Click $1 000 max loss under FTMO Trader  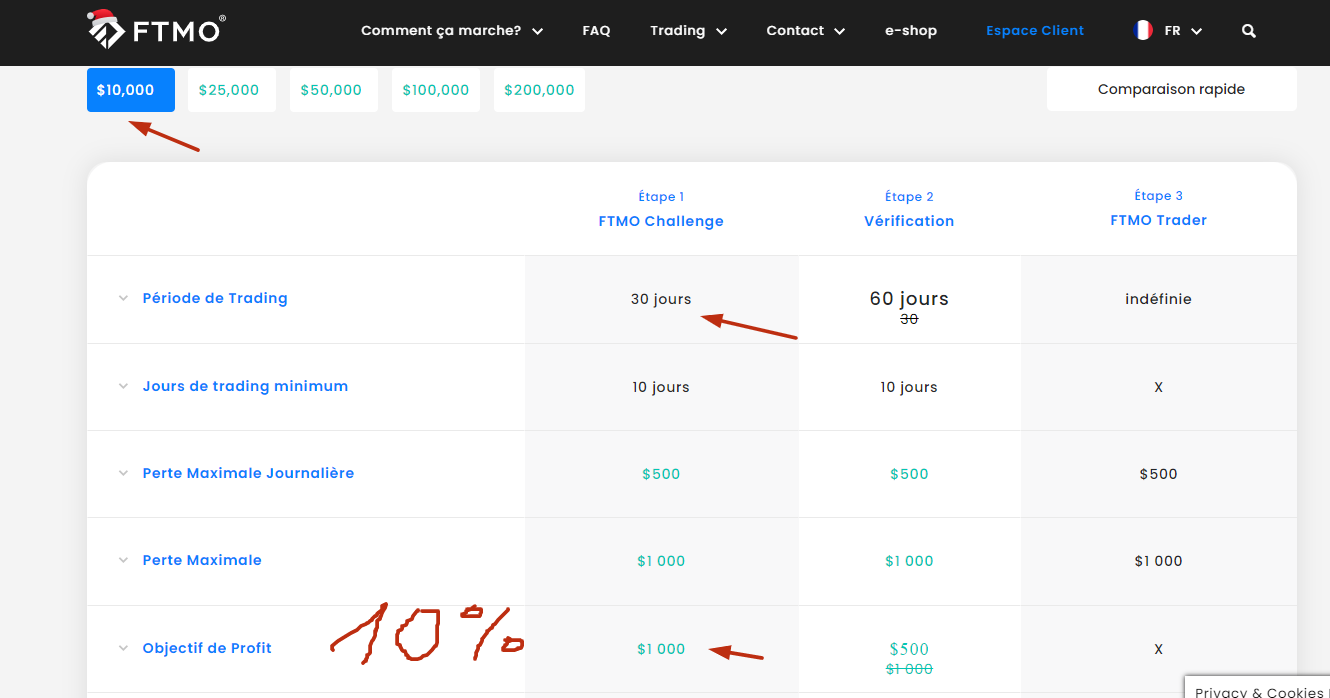pos(1158,561)
